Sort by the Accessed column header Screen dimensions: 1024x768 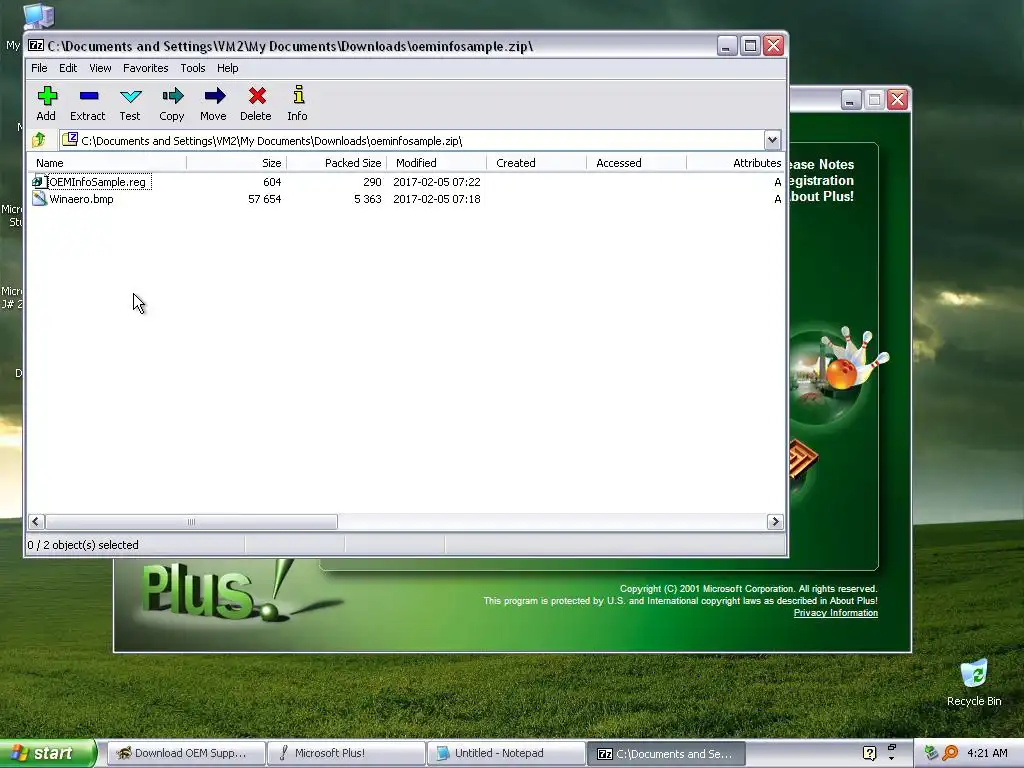(x=636, y=163)
